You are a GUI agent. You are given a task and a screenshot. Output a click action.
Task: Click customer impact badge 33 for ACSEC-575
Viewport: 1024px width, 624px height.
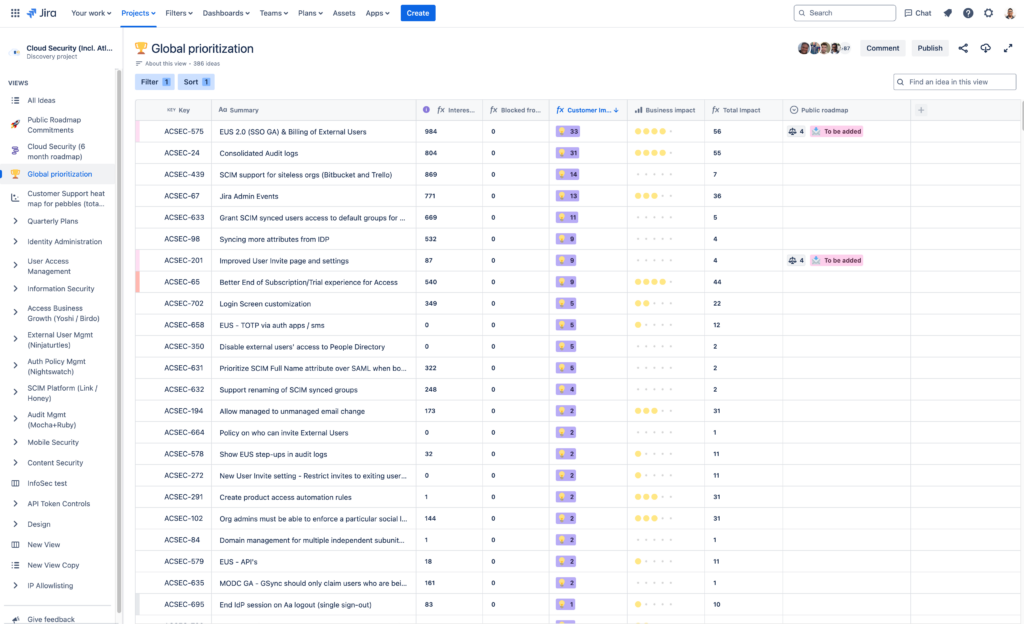(x=567, y=131)
